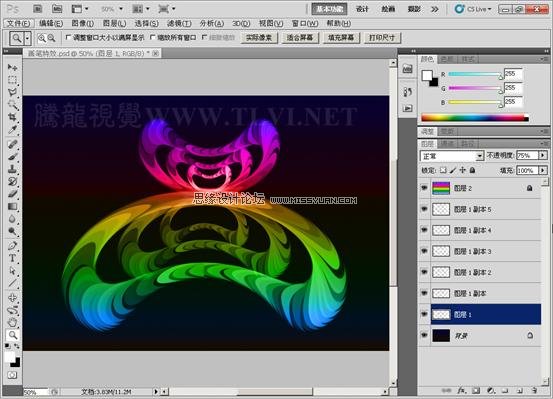Open the History panel icon in dock
The width and height of the screenshot is (553, 399).
(407, 92)
